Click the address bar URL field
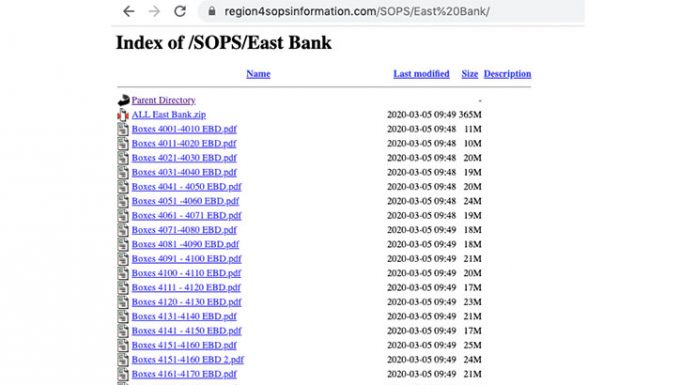 coord(391,11)
